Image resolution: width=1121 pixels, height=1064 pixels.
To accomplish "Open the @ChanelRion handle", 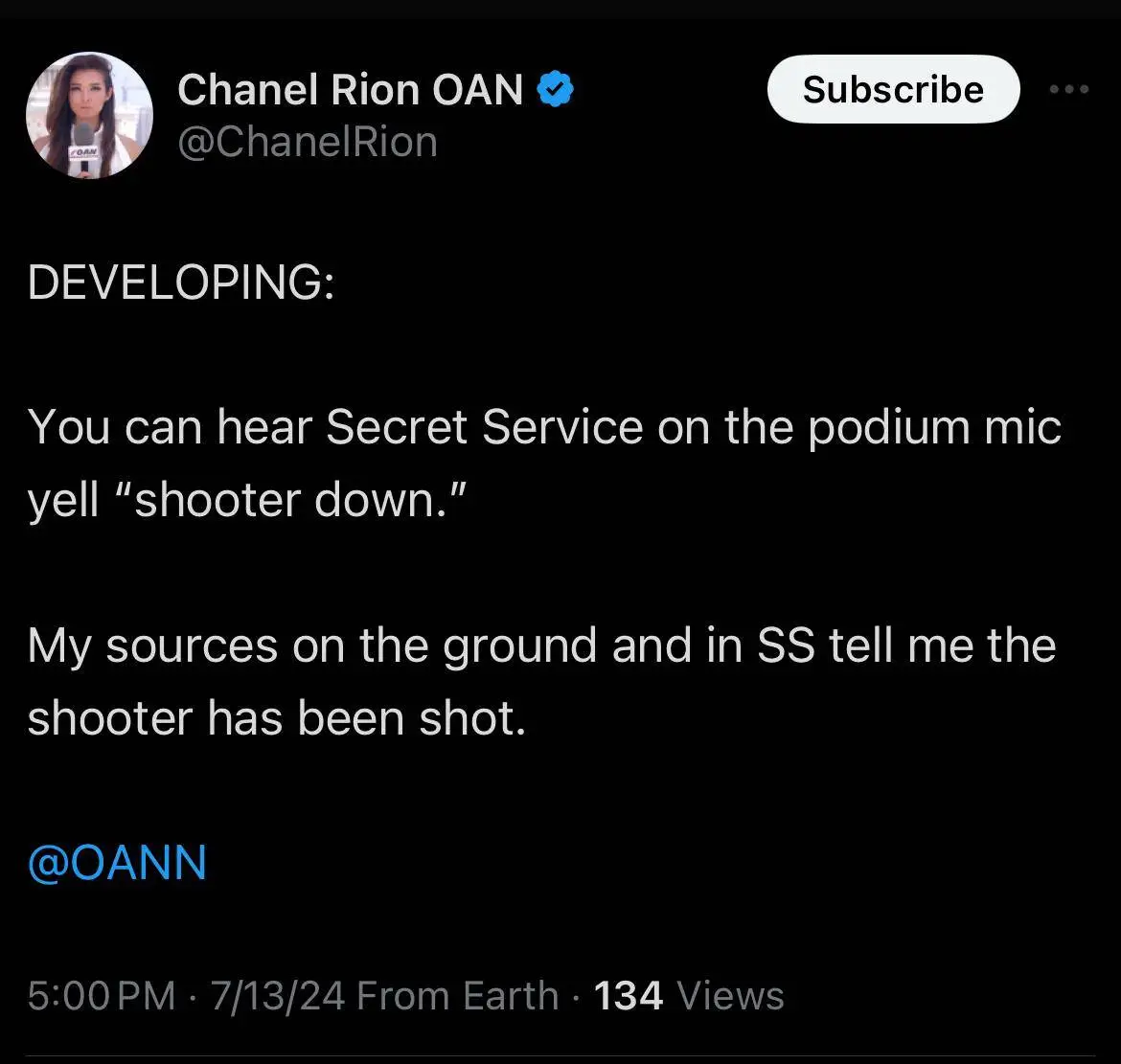I will click(308, 142).
